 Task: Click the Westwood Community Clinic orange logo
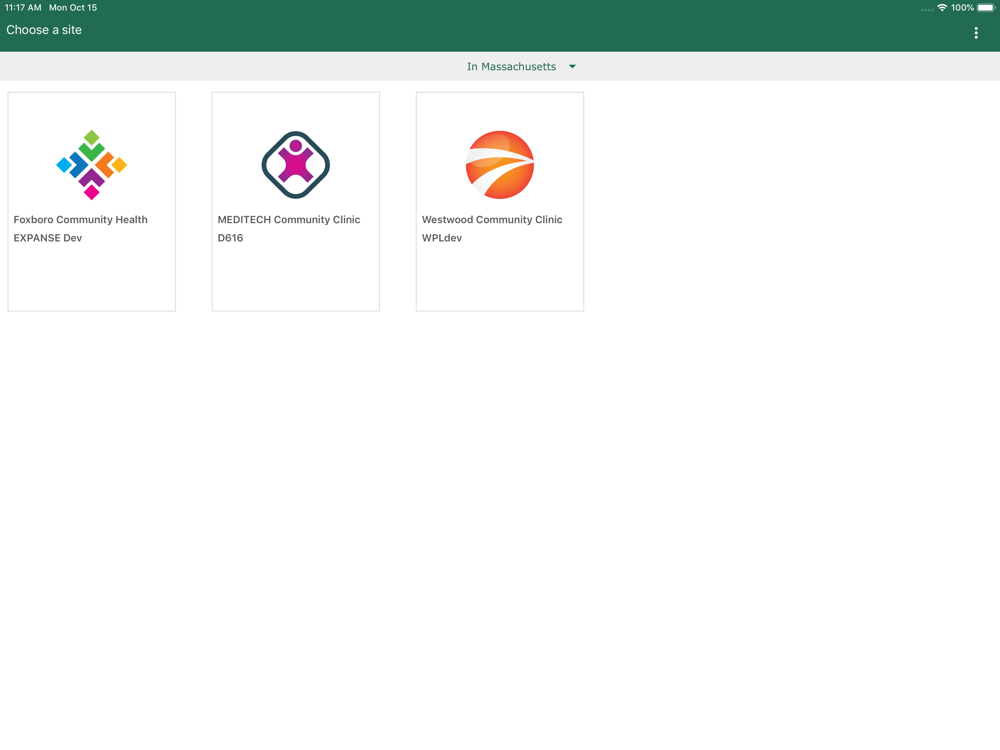tap(500, 165)
